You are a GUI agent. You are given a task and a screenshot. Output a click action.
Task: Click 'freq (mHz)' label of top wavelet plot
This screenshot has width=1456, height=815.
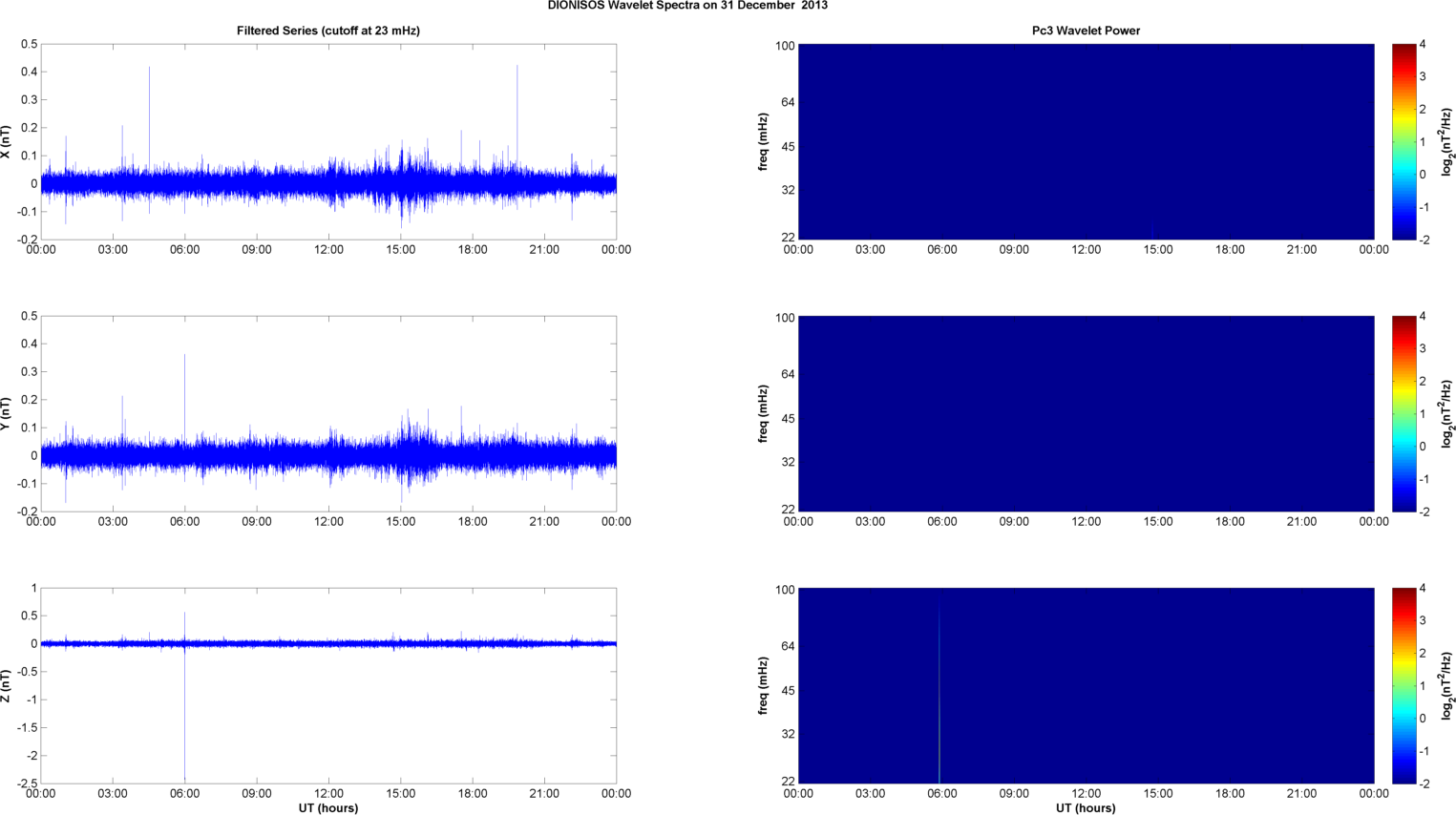tap(764, 142)
